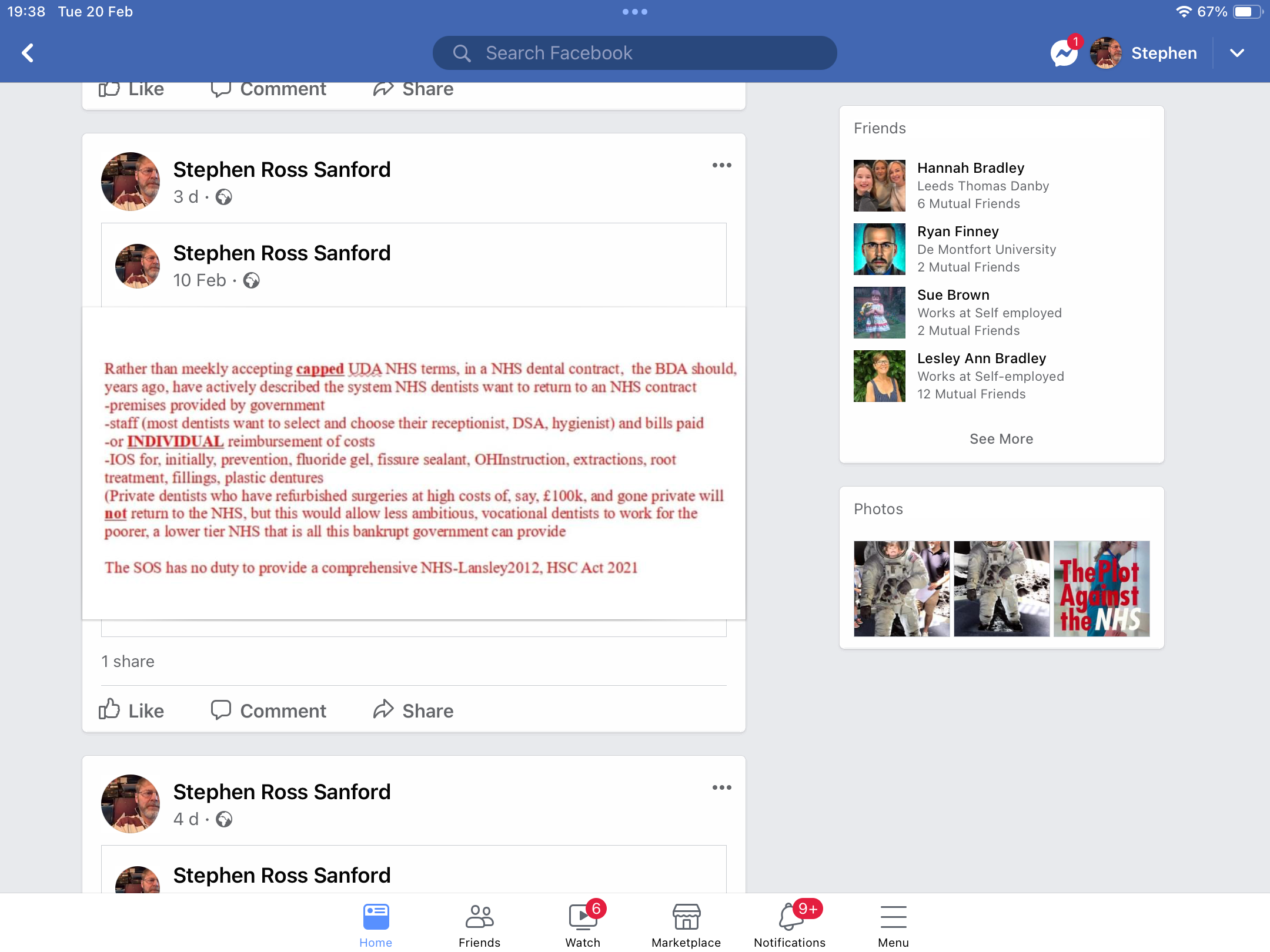
Task: Open the Messenger icon with notification badge
Action: pyautogui.click(x=1065, y=52)
